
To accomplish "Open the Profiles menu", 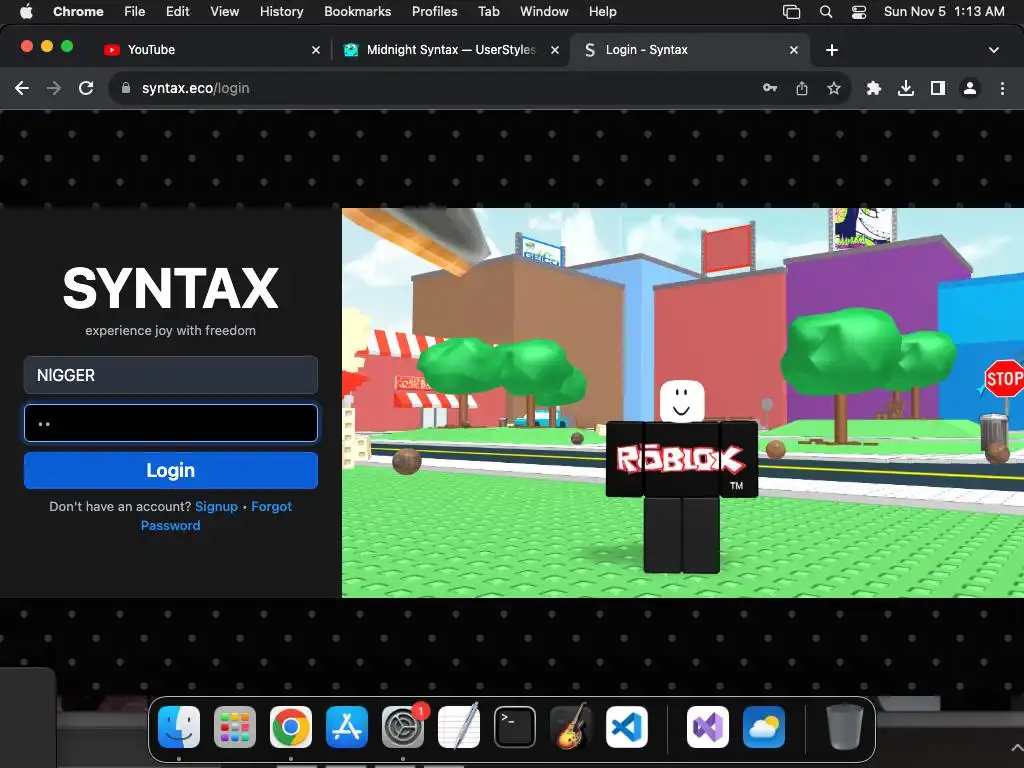I will [x=434, y=12].
